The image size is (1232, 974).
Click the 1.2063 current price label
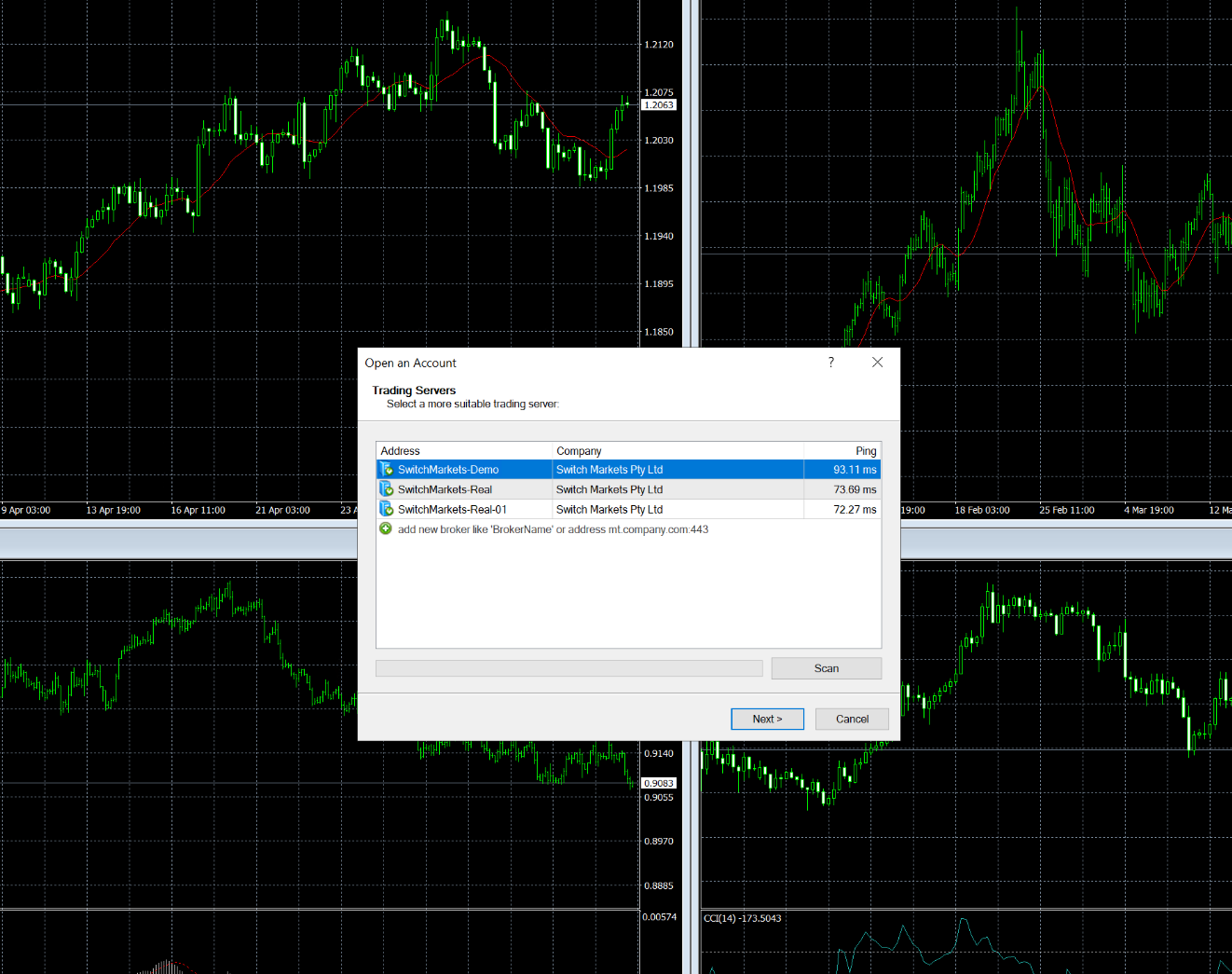659,105
